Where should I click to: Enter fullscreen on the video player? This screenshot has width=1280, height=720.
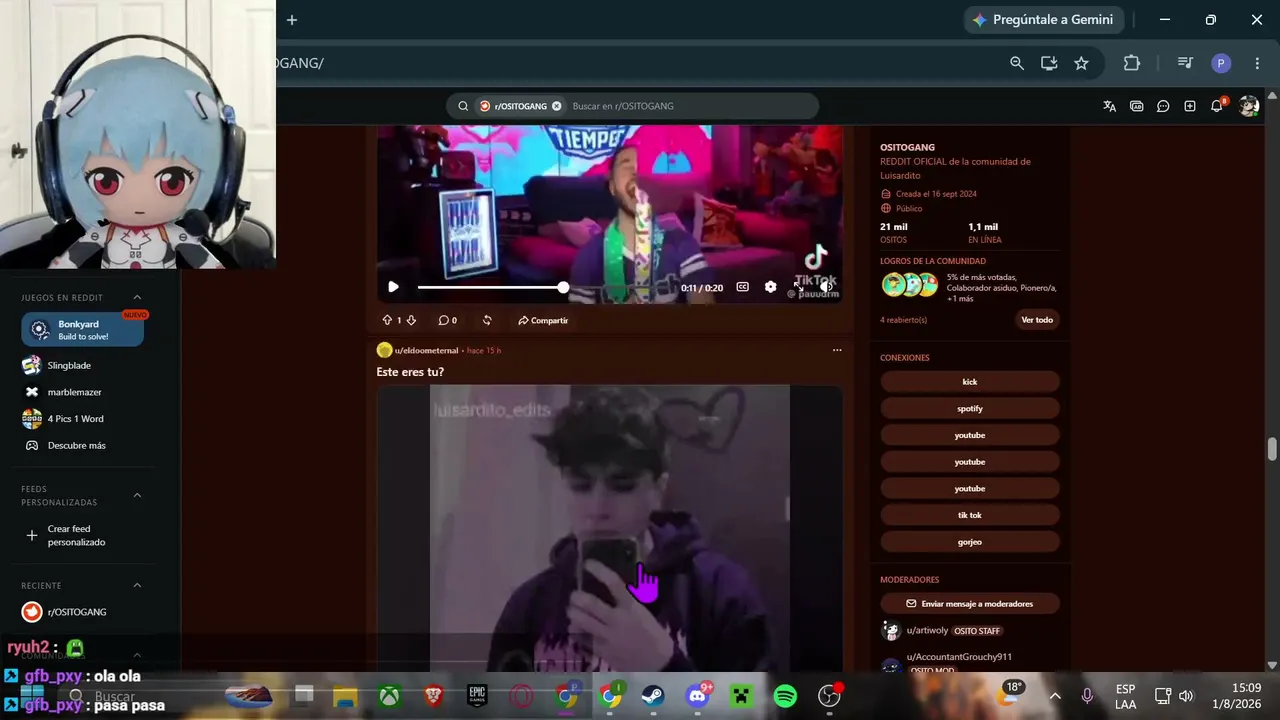coord(798,287)
